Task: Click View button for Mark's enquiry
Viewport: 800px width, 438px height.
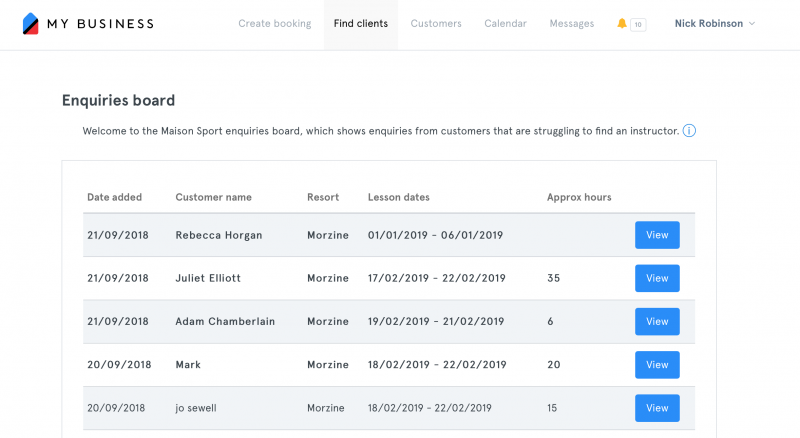Action: [657, 364]
